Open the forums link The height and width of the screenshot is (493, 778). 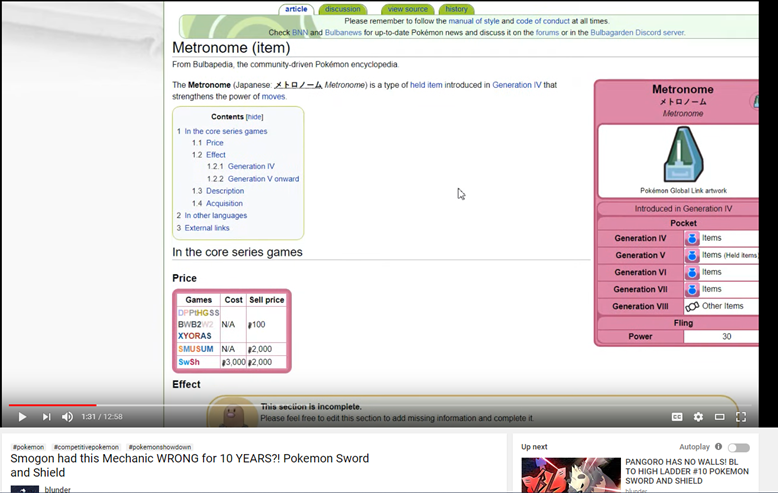[547, 32]
